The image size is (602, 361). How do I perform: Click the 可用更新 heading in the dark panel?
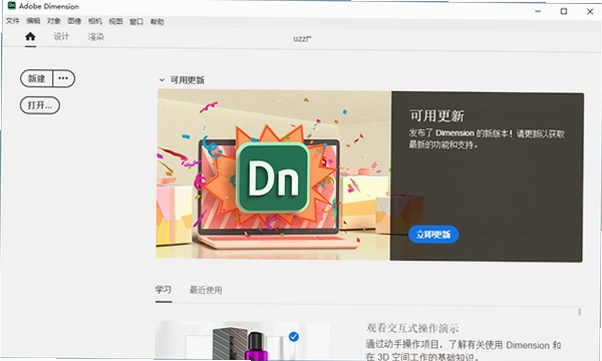[437, 116]
